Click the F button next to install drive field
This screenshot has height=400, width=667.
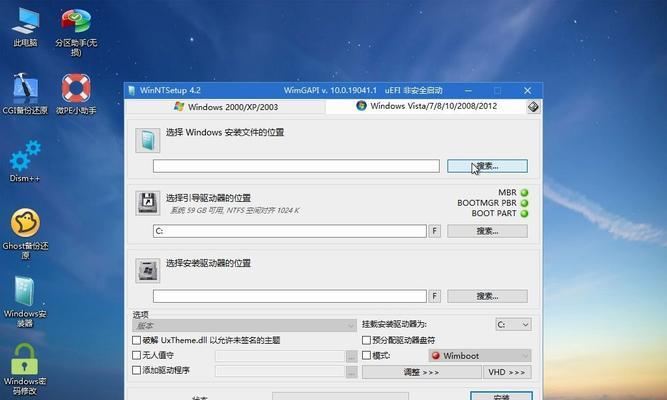[x=434, y=296]
